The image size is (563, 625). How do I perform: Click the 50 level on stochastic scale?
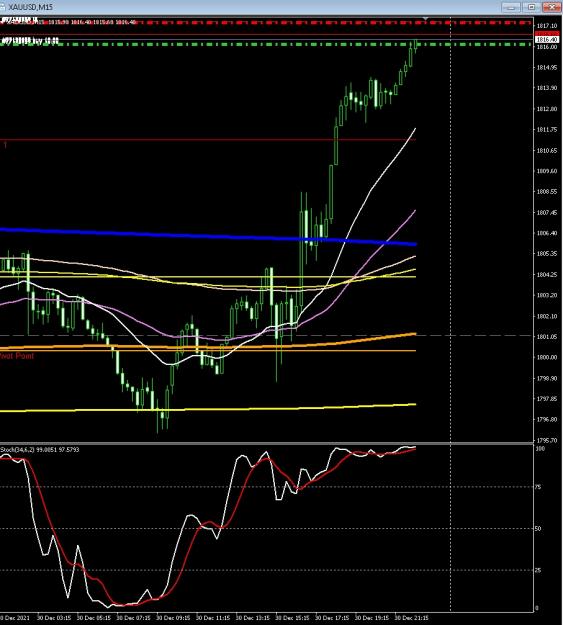[538, 529]
